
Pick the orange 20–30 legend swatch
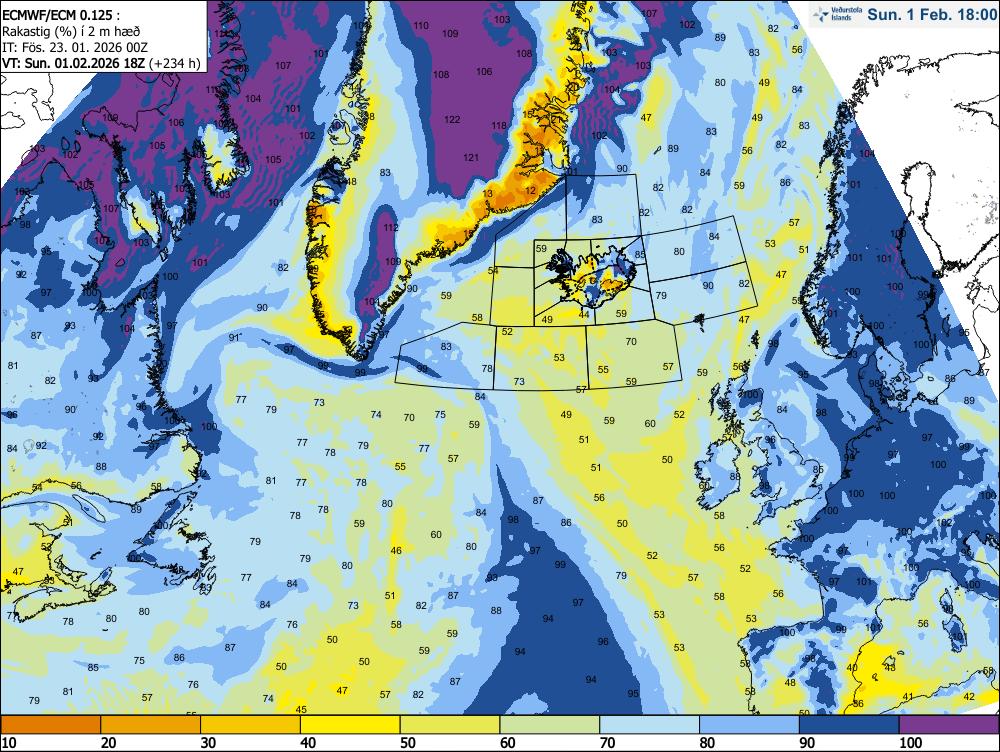pyautogui.click(x=151, y=725)
